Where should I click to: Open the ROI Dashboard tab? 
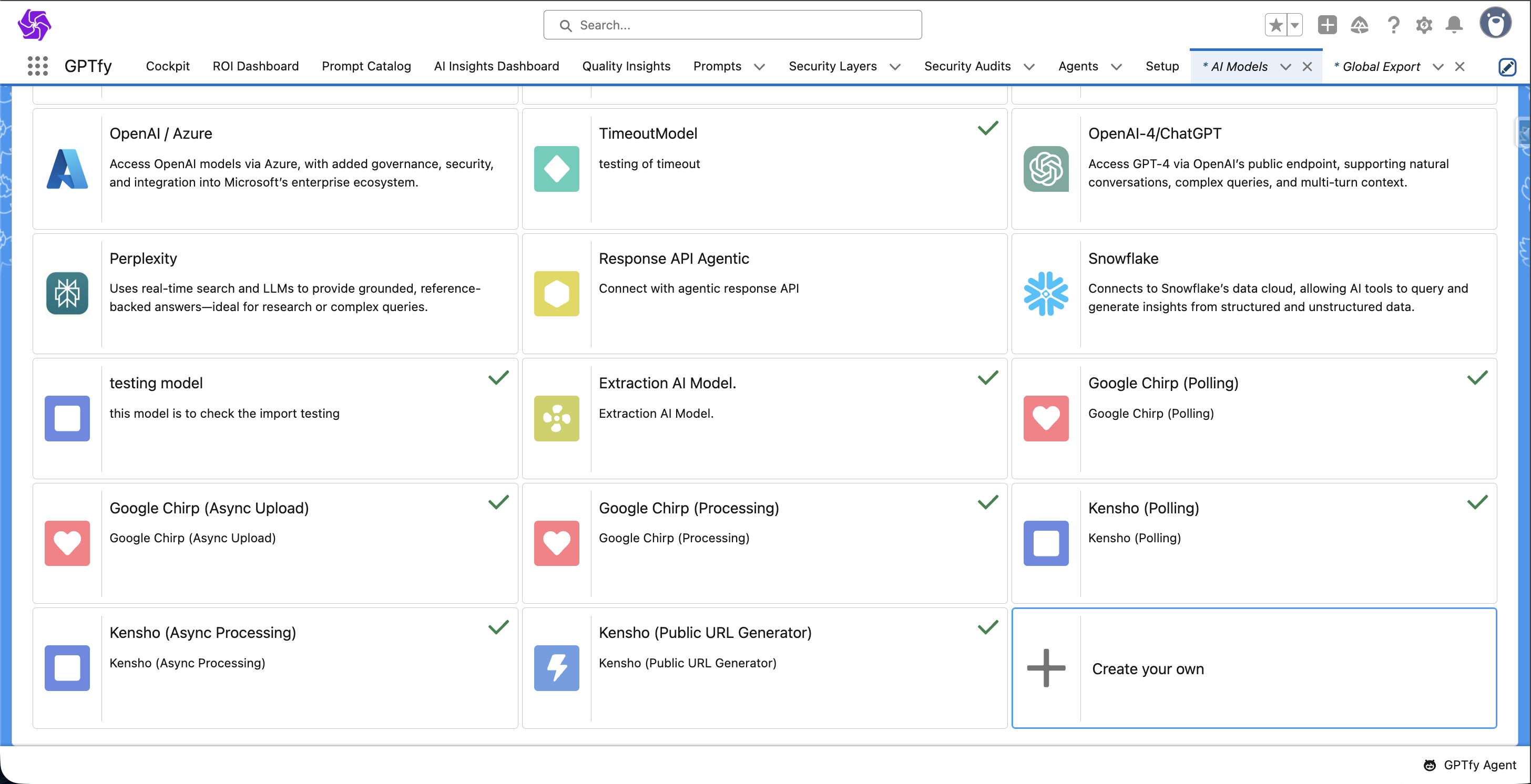tap(256, 66)
